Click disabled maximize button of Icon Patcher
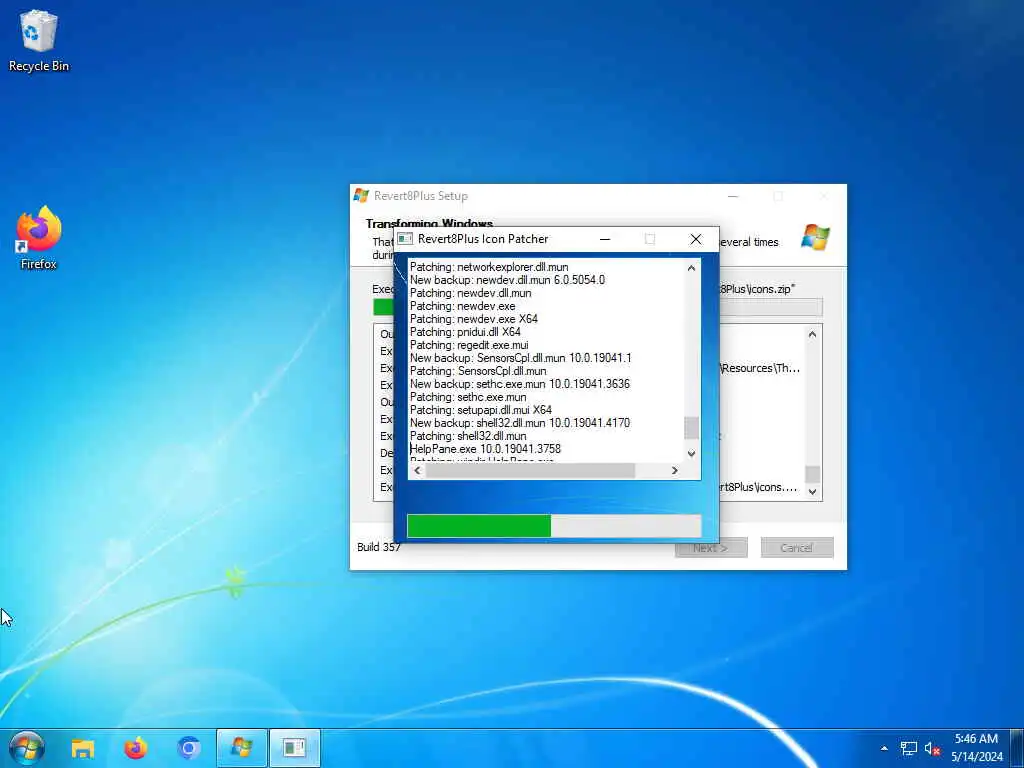Image resolution: width=1024 pixels, height=768 pixels. tap(650, 239)
